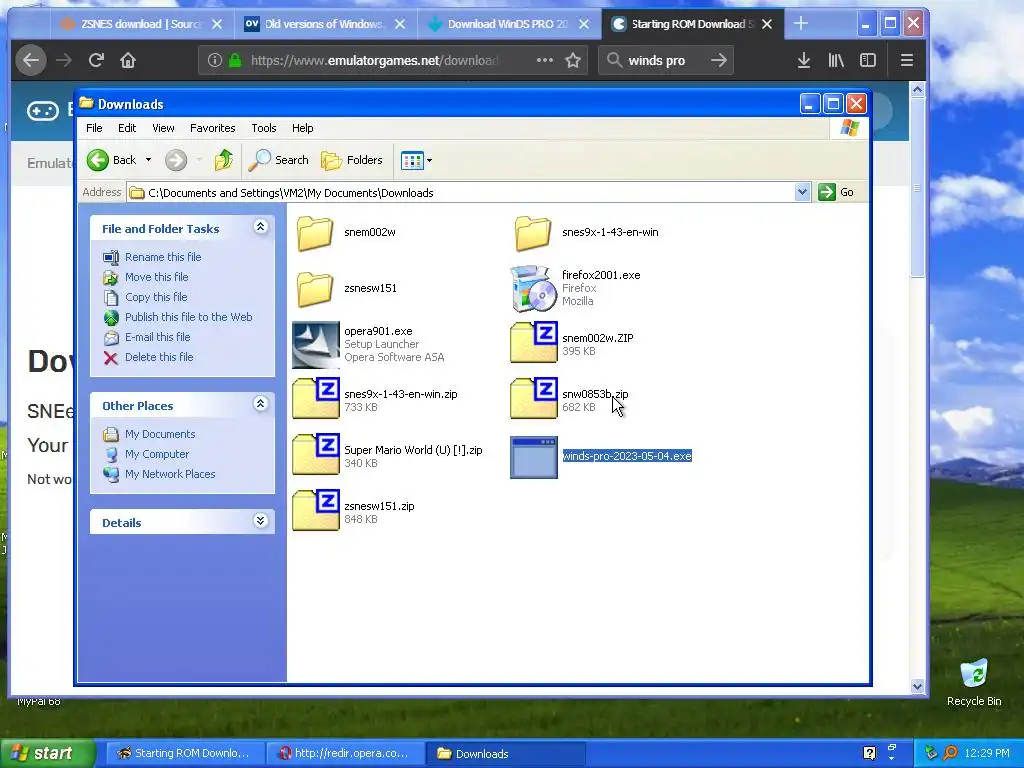Screen dimensions: 1024x768
Task: Toggle Firefox sidebar icon
Action: pyautogui.click(x=868, y=60)
